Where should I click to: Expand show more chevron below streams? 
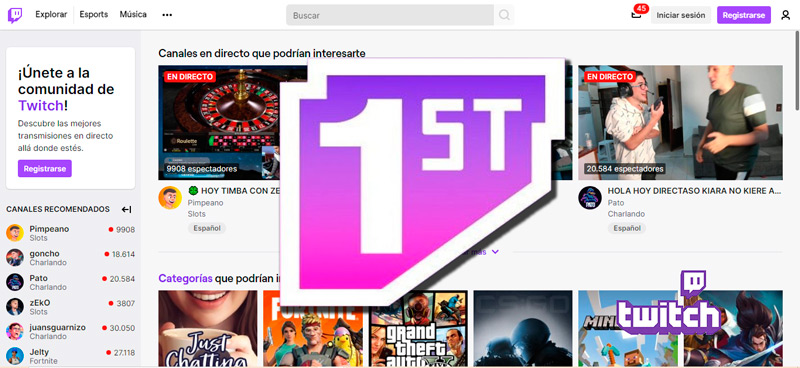(495, 252)
